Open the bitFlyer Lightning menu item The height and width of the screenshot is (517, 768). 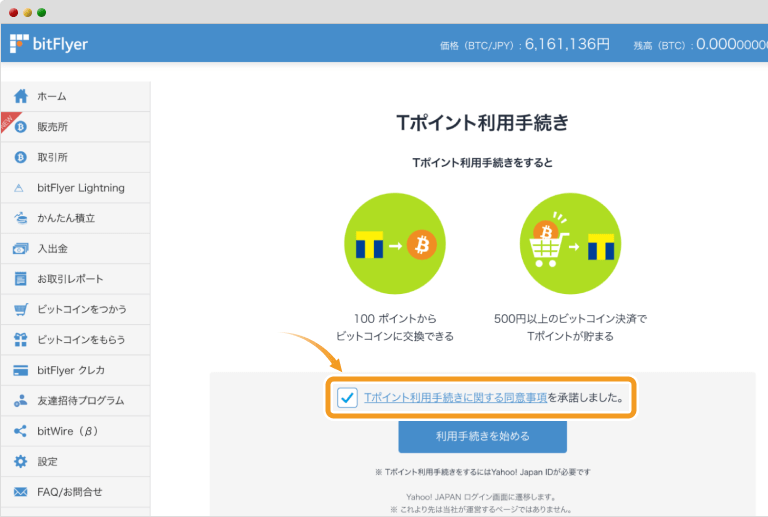[x=75, y=188]
